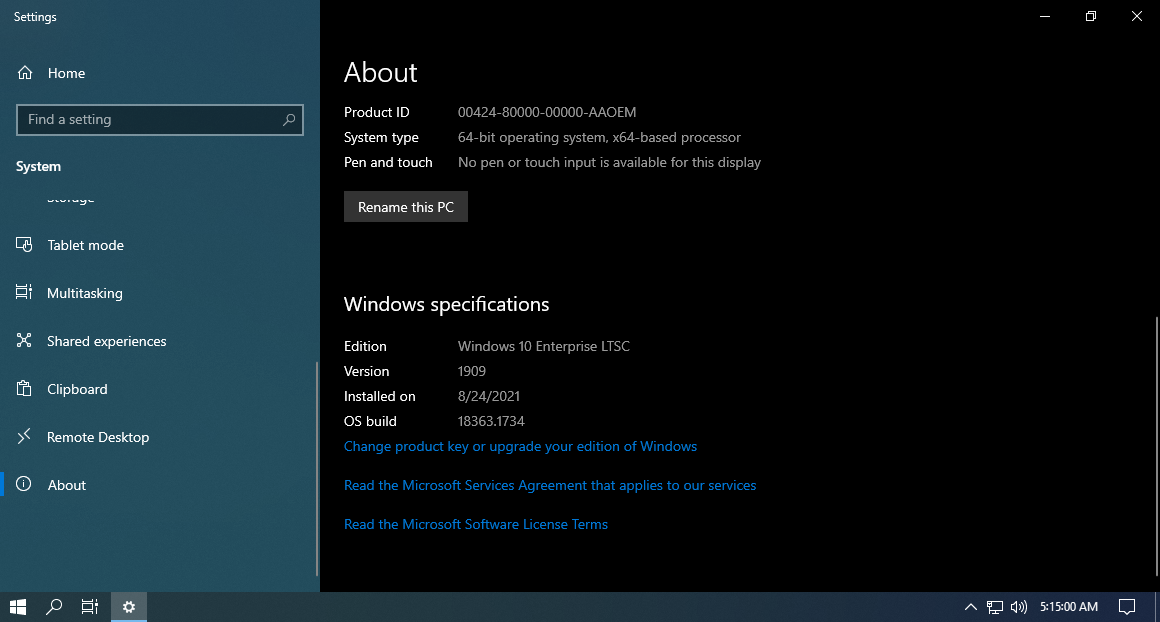Viewport: 1160px width, 622px height.
Task: Open the network tray icon
Action: tap(995, 607)
